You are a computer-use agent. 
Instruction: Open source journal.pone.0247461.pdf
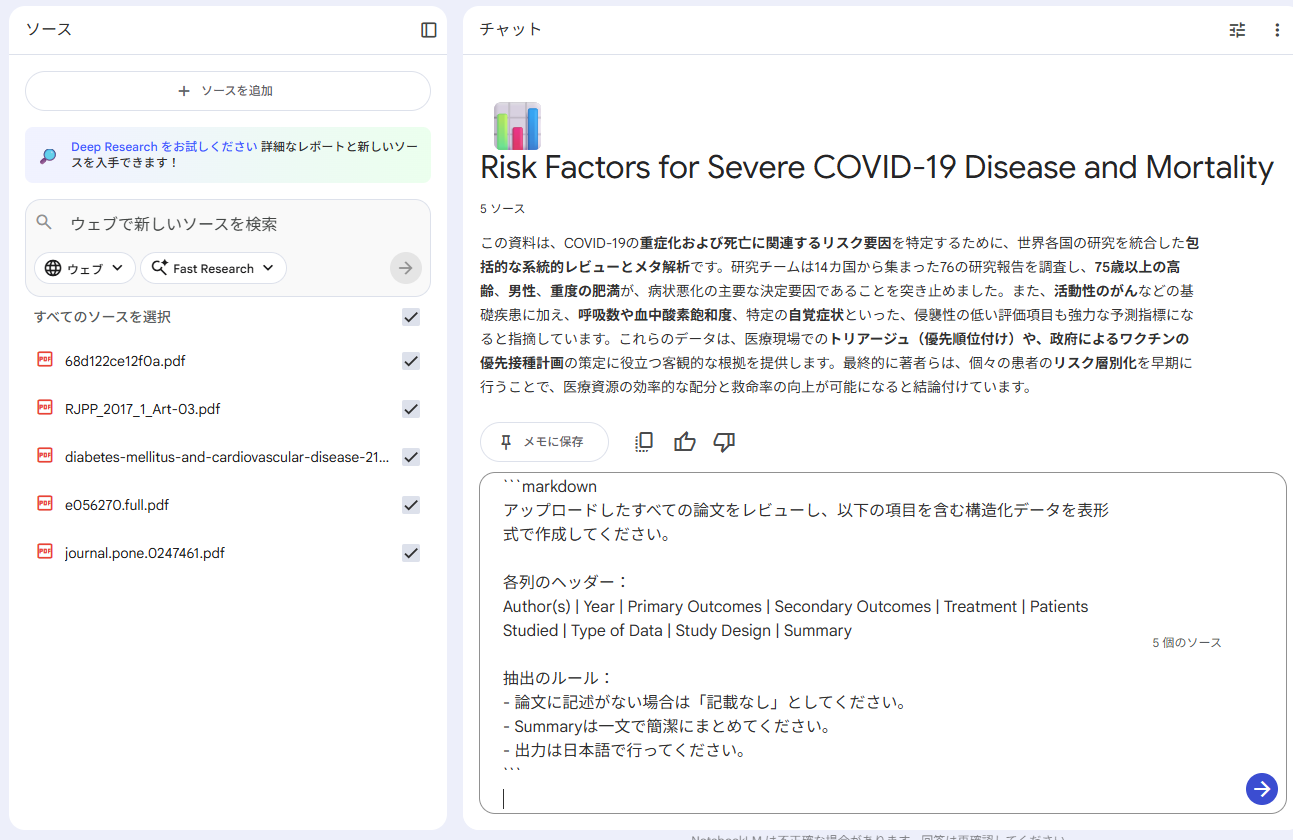(x=145, y=553)
